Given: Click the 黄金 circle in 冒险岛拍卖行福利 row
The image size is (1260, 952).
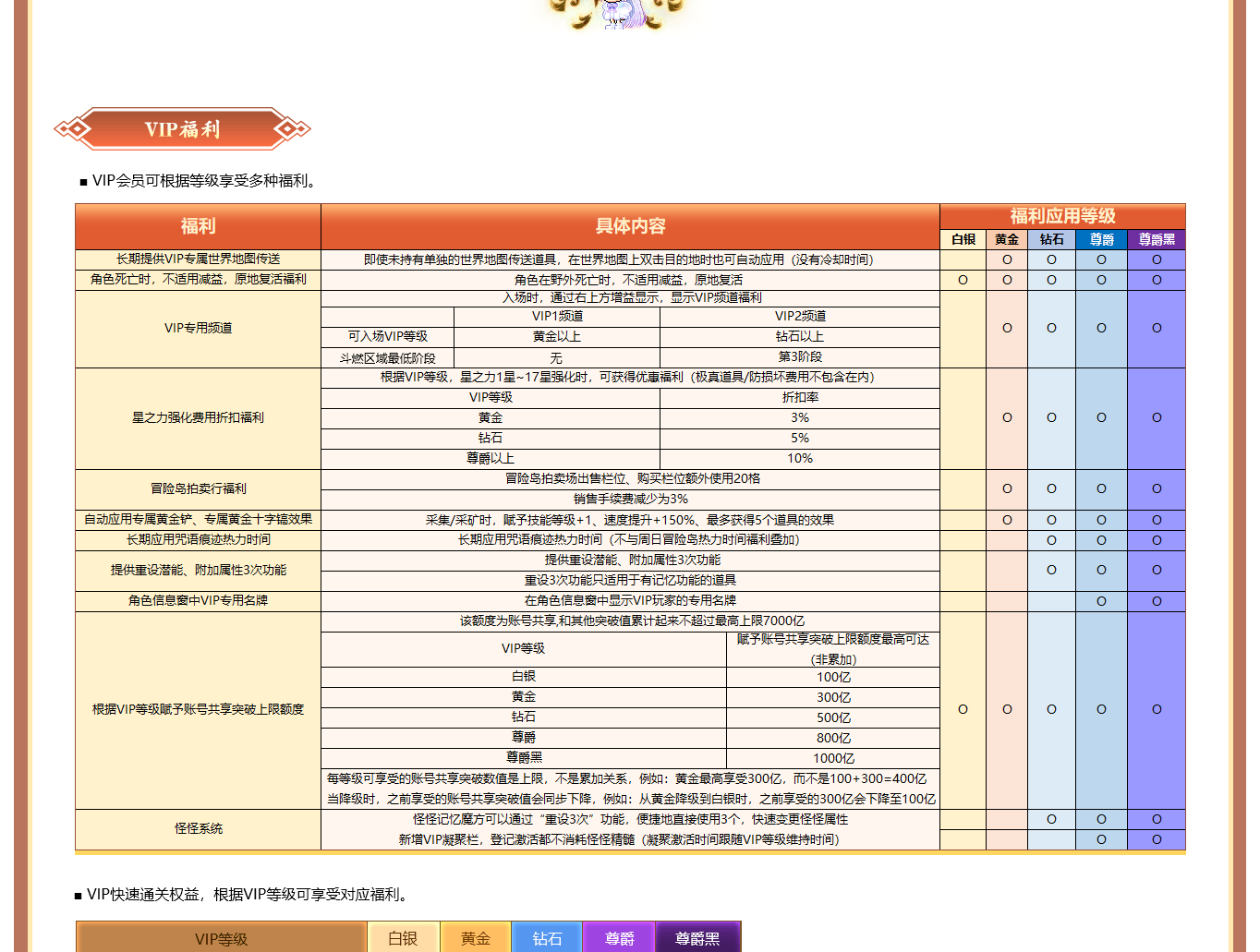Looking at the screenshot, I should point(1007,488).
